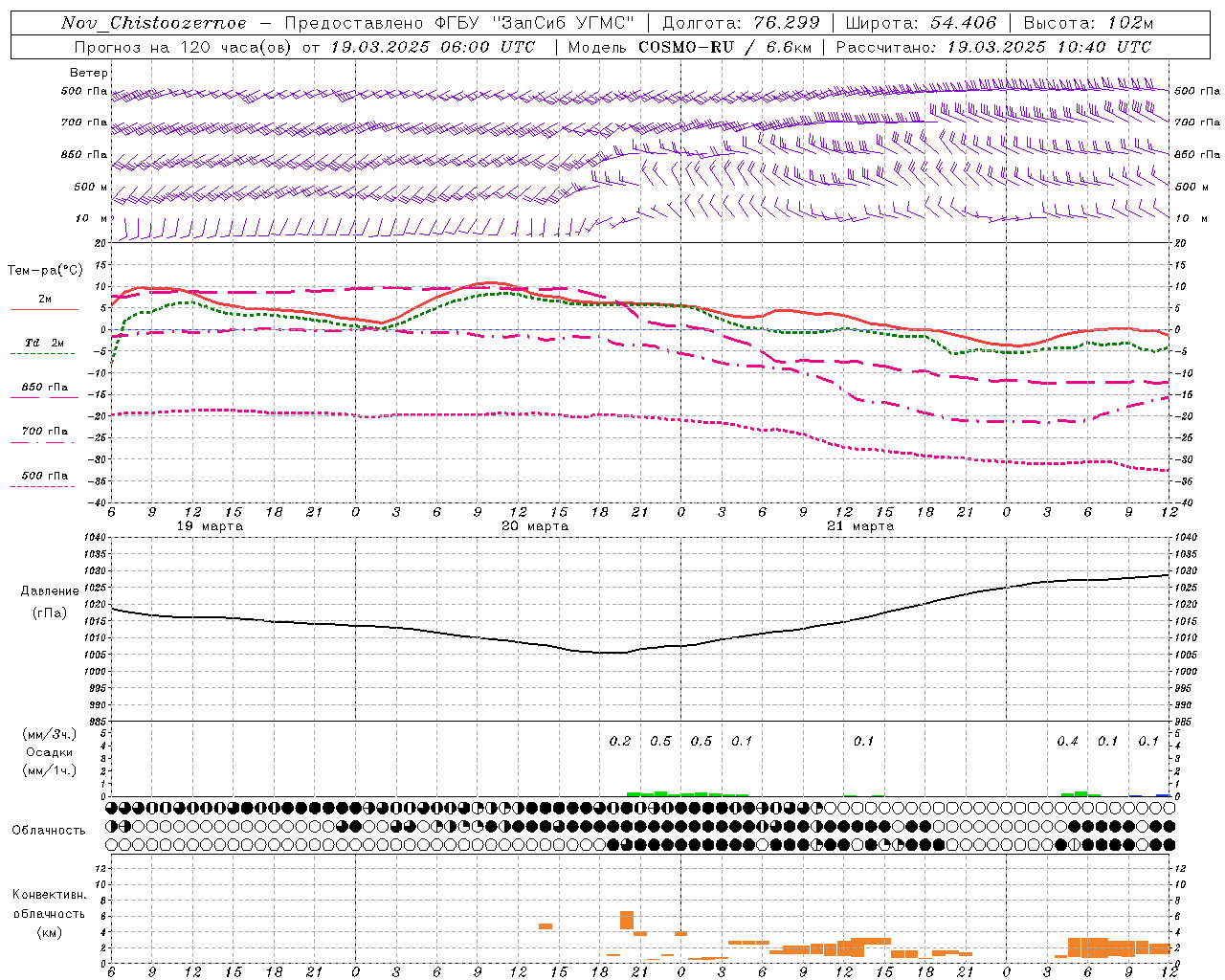Screen dimensions: 1225x980
Task: Click the 20 марта date label
Action: tap(536, 526)
